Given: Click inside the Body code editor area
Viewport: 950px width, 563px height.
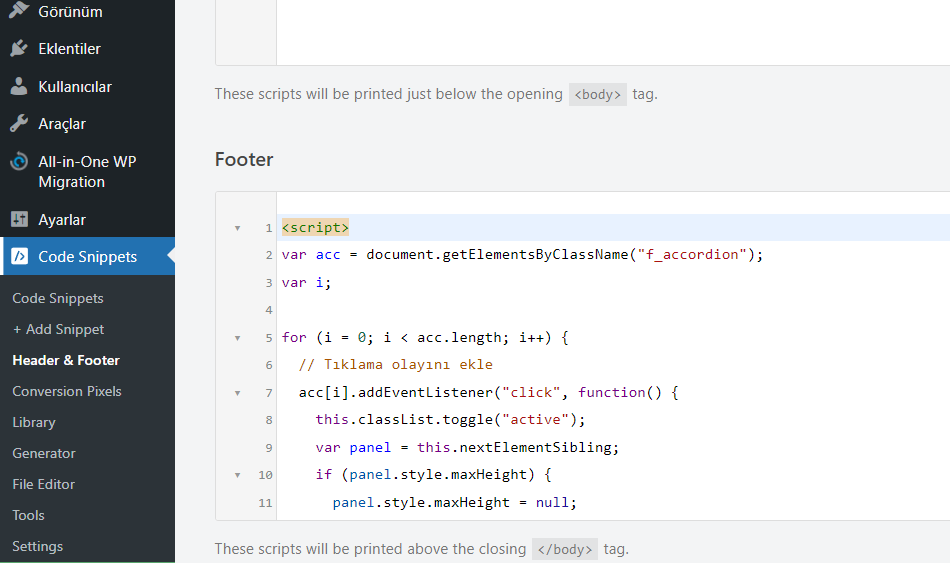Looking at the screenshot, I should point(613,30).
